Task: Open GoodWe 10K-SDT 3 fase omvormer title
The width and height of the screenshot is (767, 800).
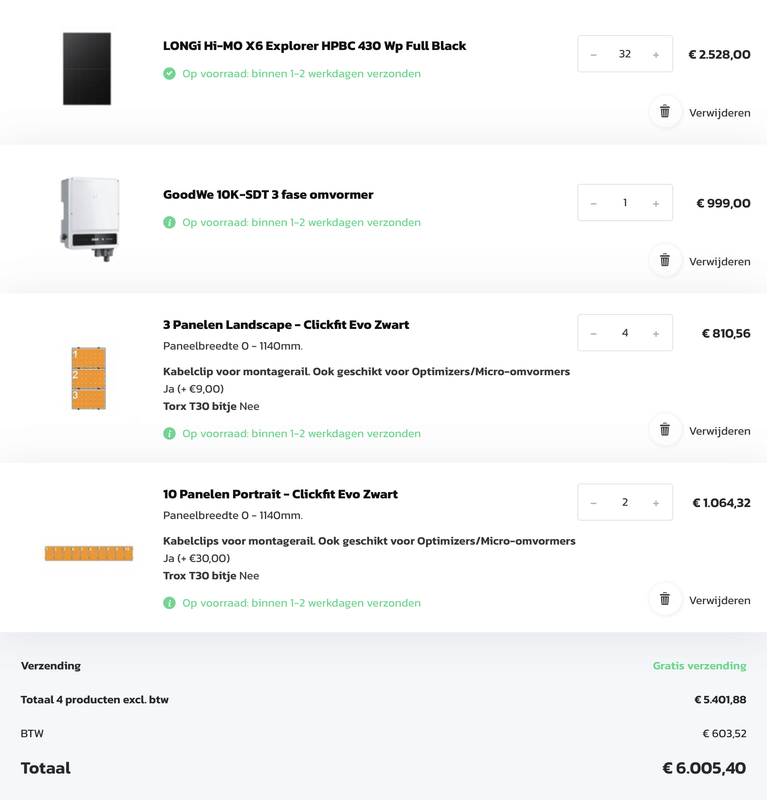Action: [268, 195]
